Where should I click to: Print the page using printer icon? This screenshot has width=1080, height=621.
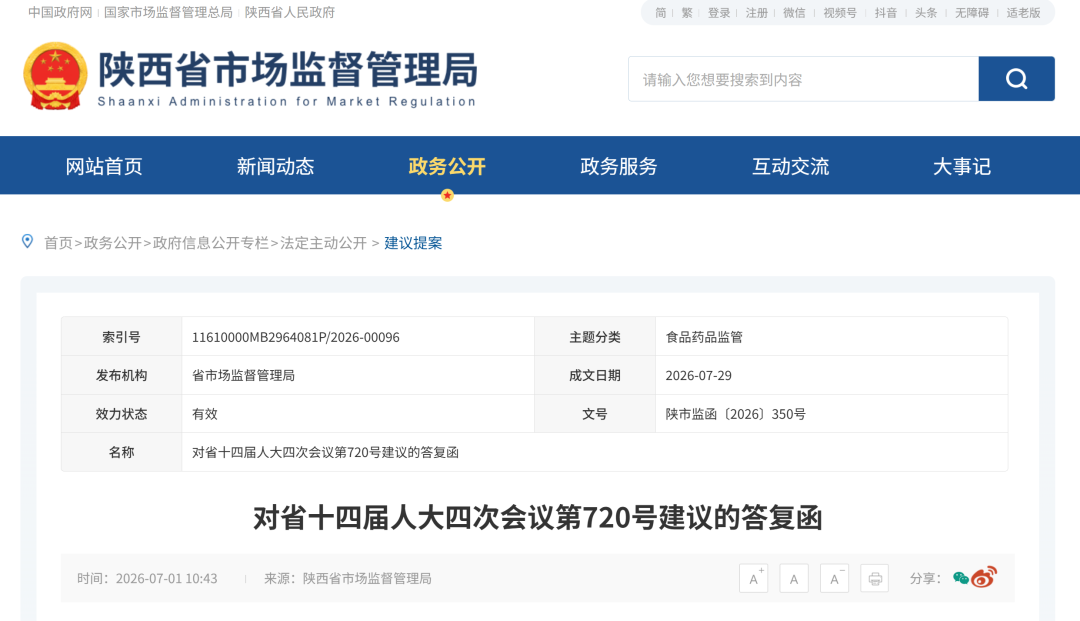875,578
